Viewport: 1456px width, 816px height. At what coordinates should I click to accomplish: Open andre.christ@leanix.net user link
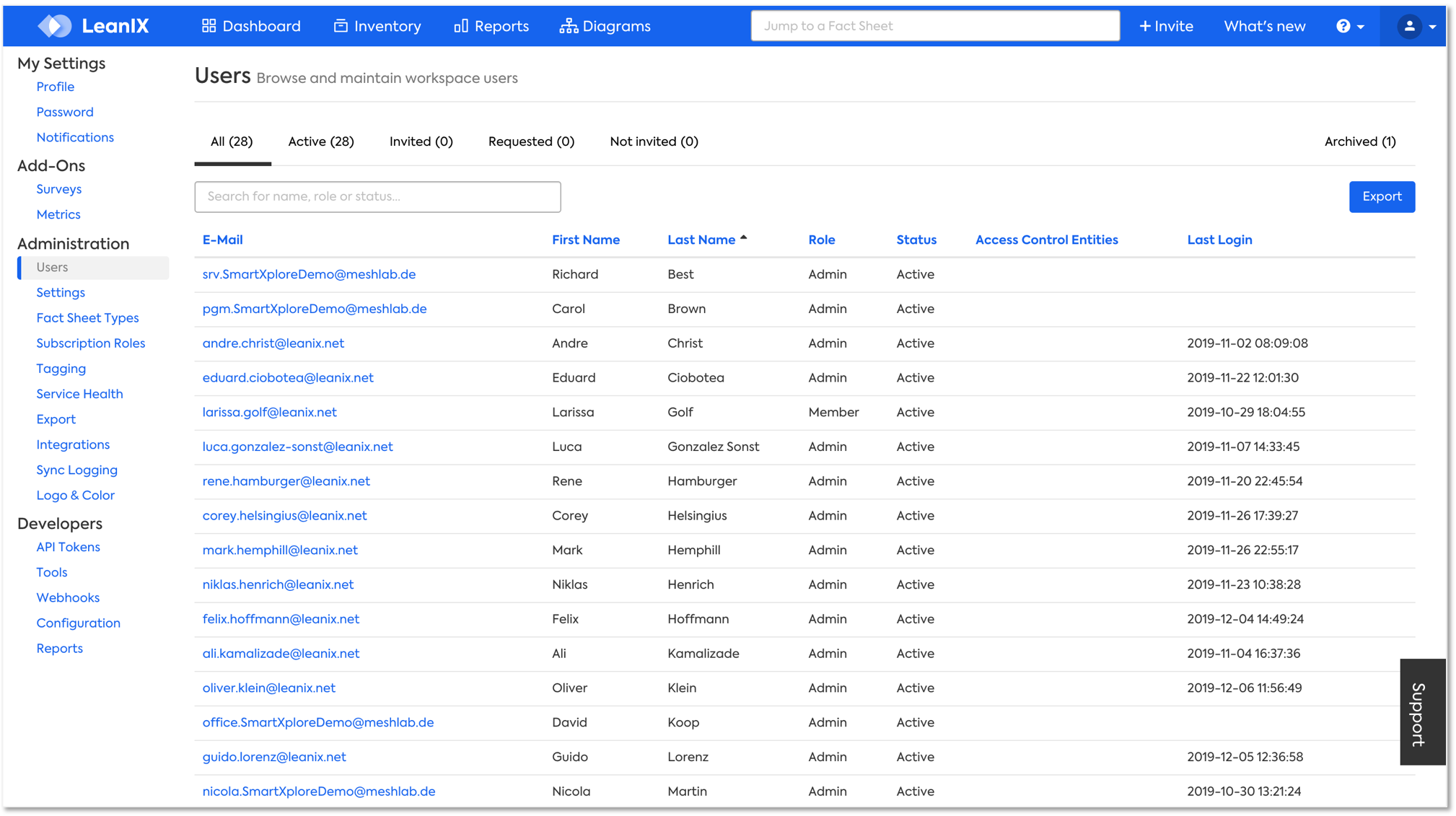point(273,343)
